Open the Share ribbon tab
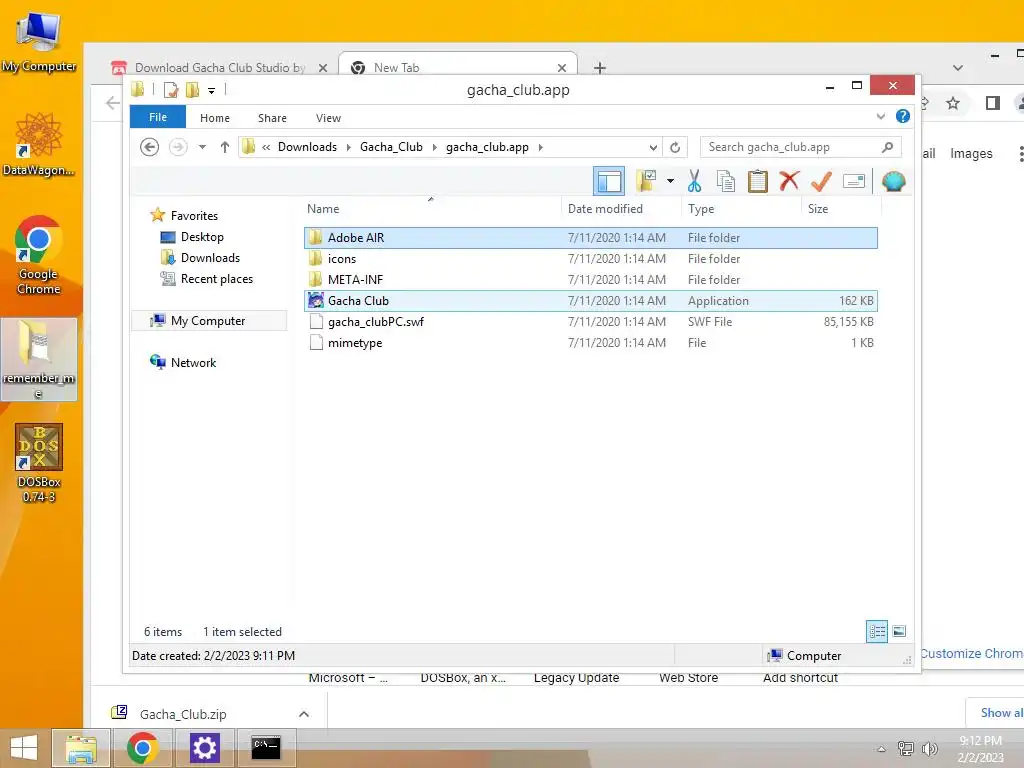This screenshot has width=1024, height=768. click(272, 118)
